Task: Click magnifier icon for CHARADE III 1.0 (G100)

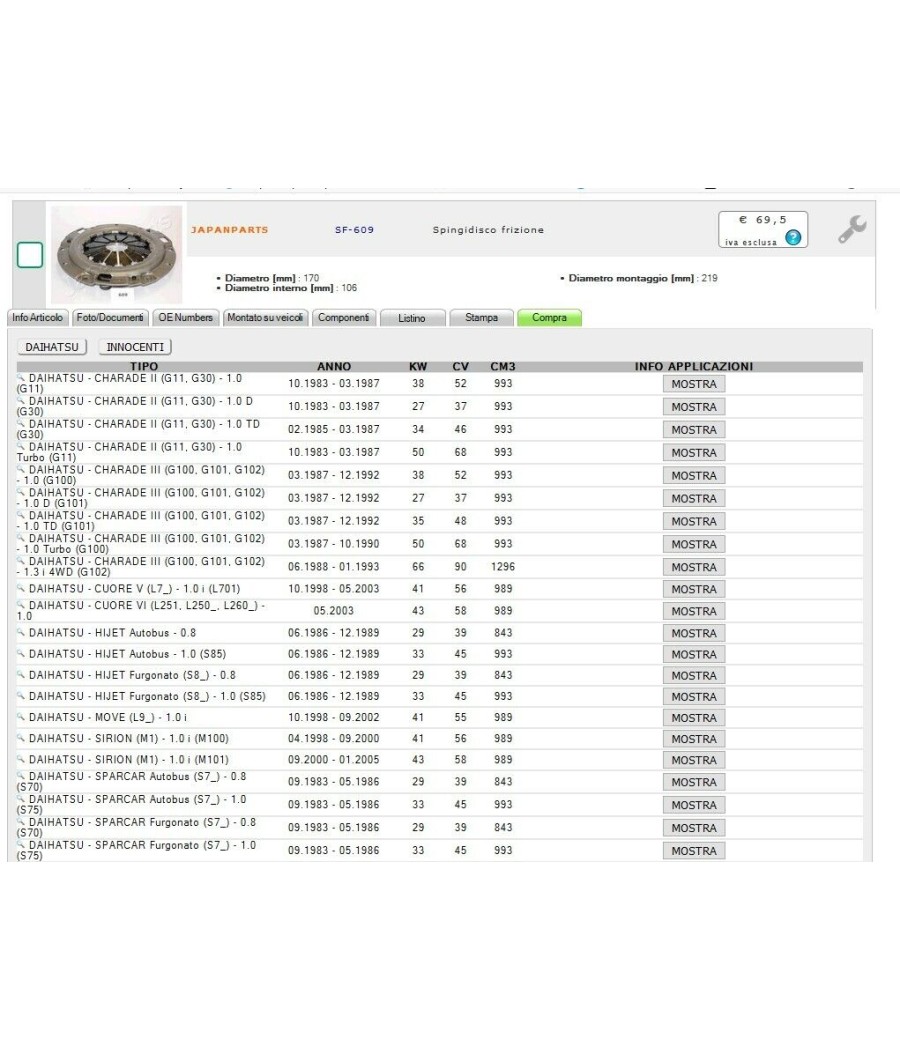Action: click(21, 469)
